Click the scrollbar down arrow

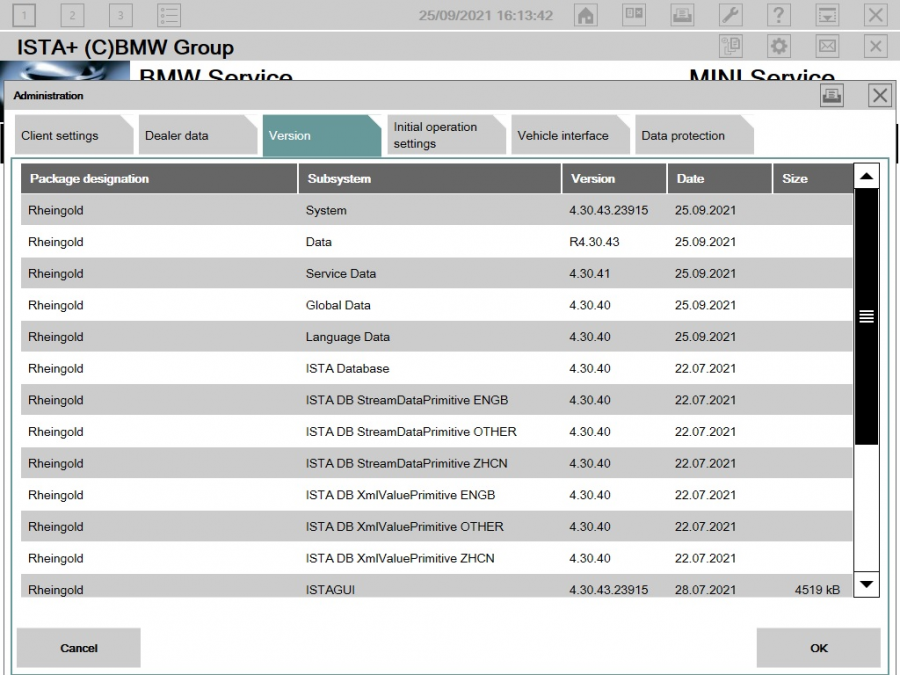(x=866, y=584)
